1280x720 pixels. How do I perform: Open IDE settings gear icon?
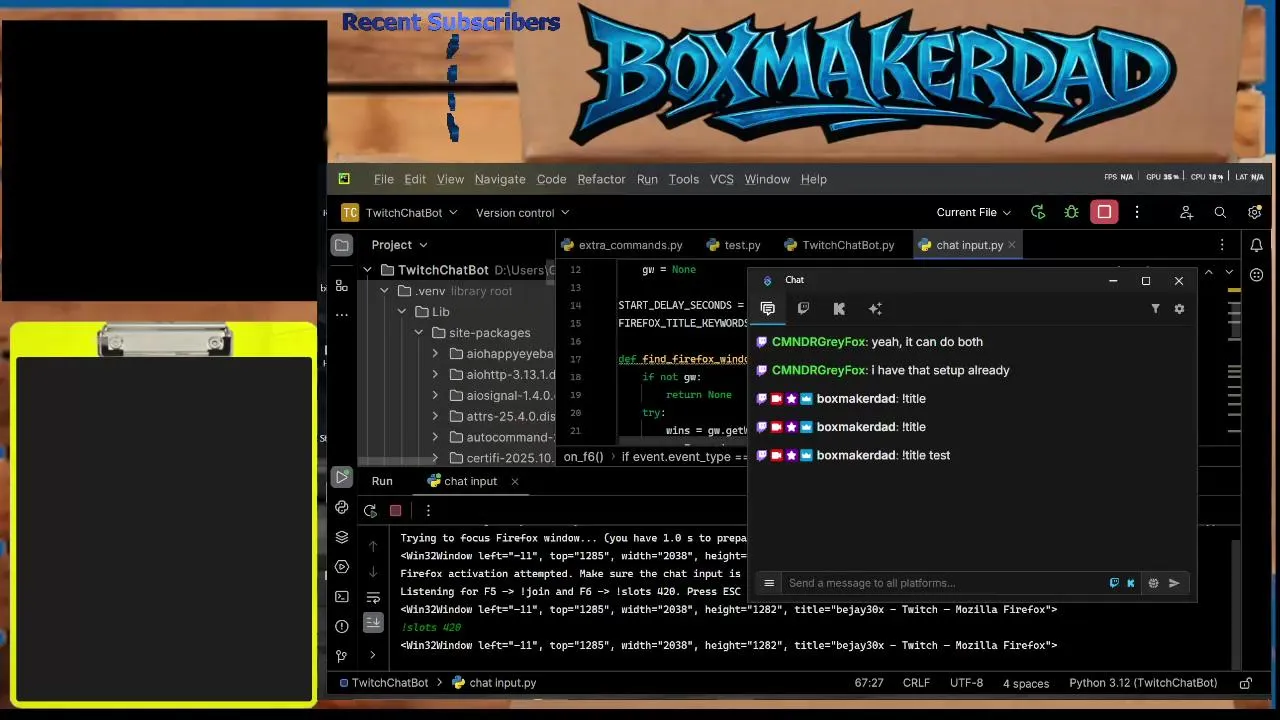point(1254,212)
